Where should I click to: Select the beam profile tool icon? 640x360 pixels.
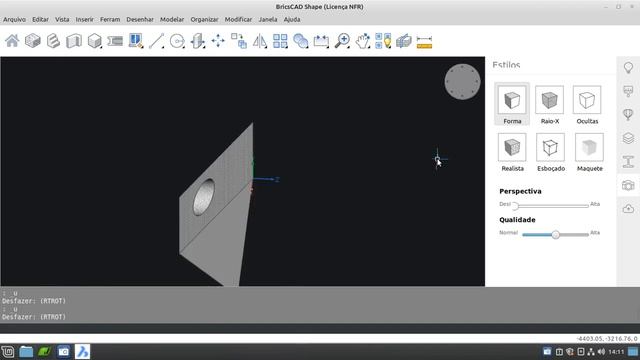[x=116, y=41]
